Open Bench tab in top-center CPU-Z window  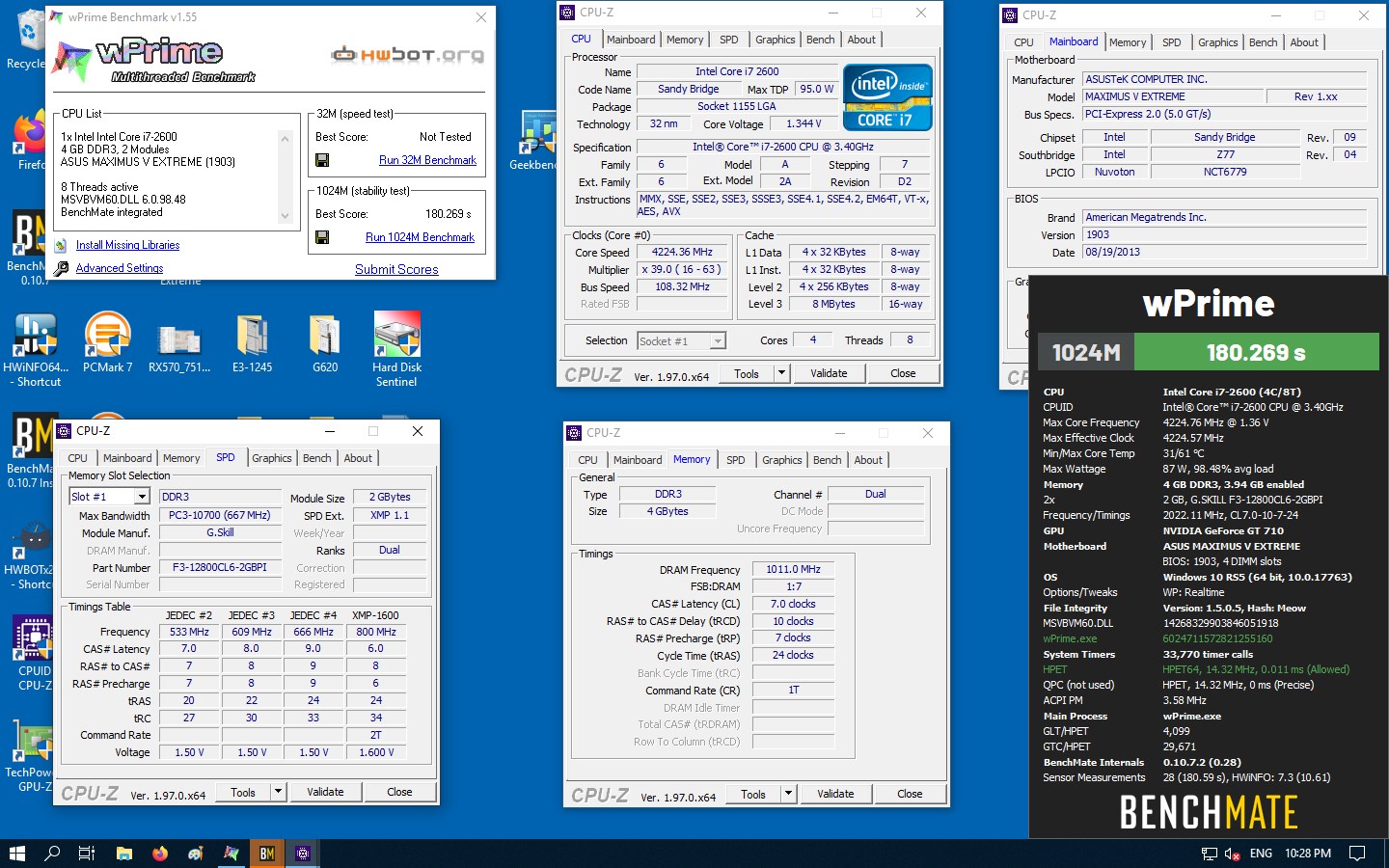pyautogui.click(x=821, y=40)
